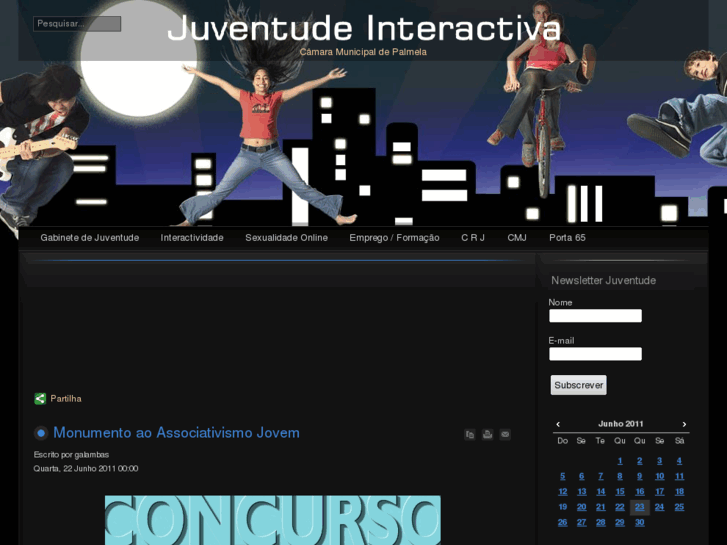Go to previous month in calendar
Image resolution: width=727 pixels, height=545 pixels.
coord(558,424)
